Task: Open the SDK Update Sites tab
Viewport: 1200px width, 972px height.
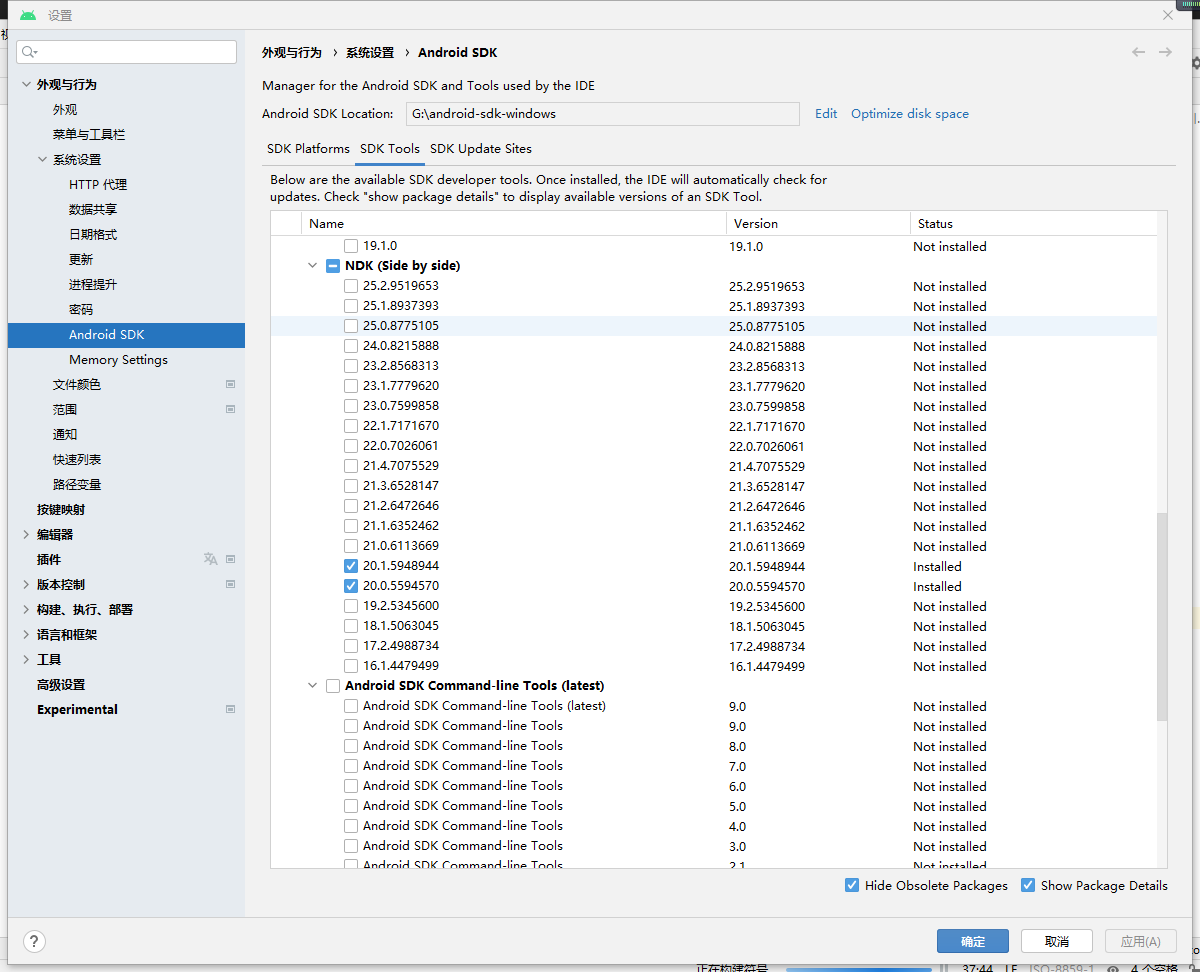Action: pyautogui.click(x=481, y=148)
